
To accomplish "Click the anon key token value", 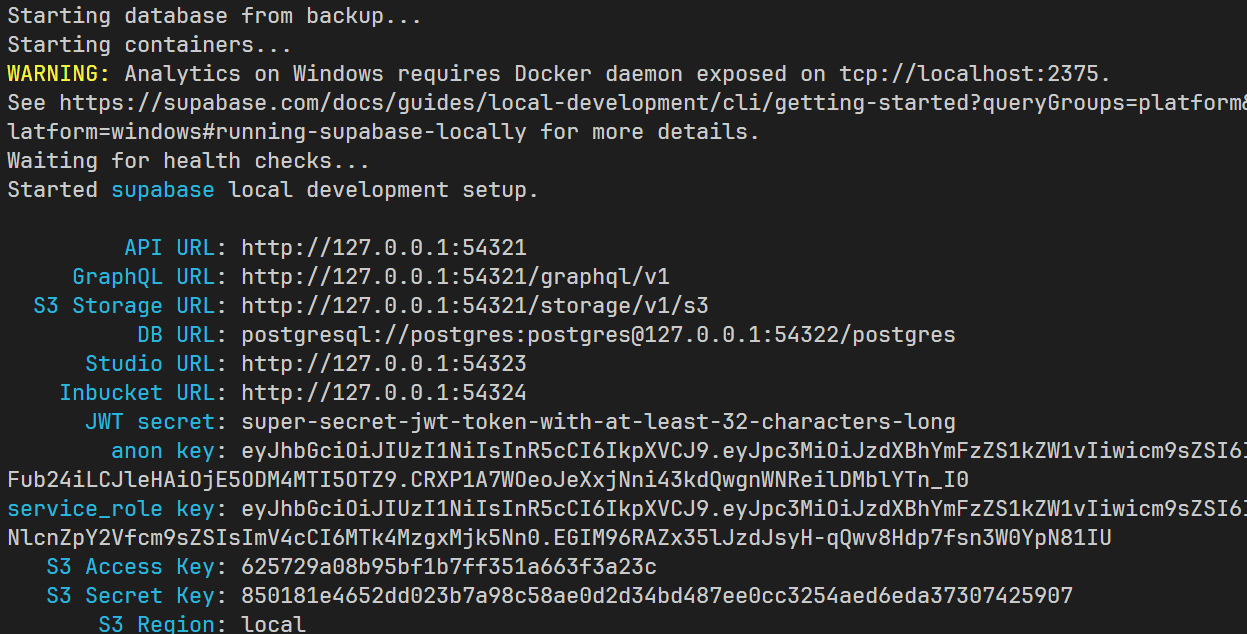I will tap(740, 451).
